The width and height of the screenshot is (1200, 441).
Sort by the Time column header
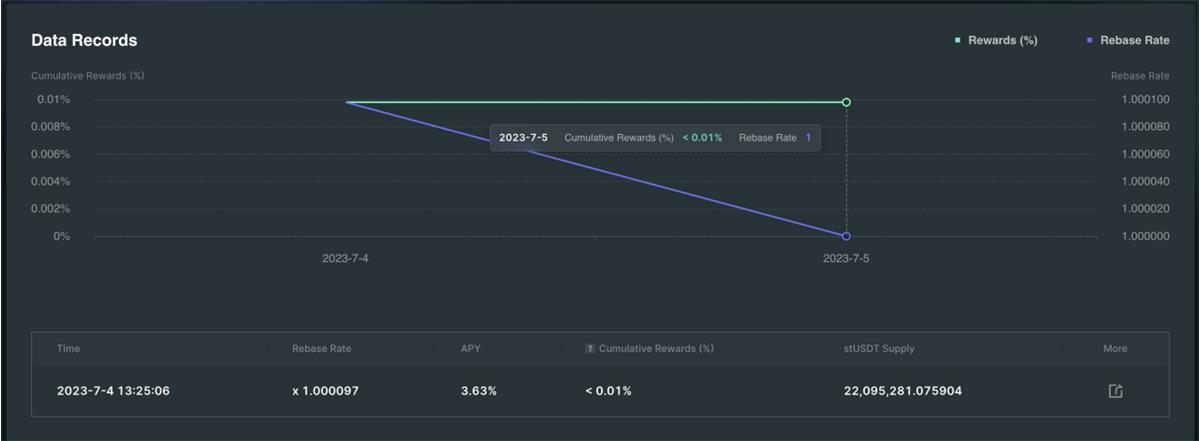(69, 349)
